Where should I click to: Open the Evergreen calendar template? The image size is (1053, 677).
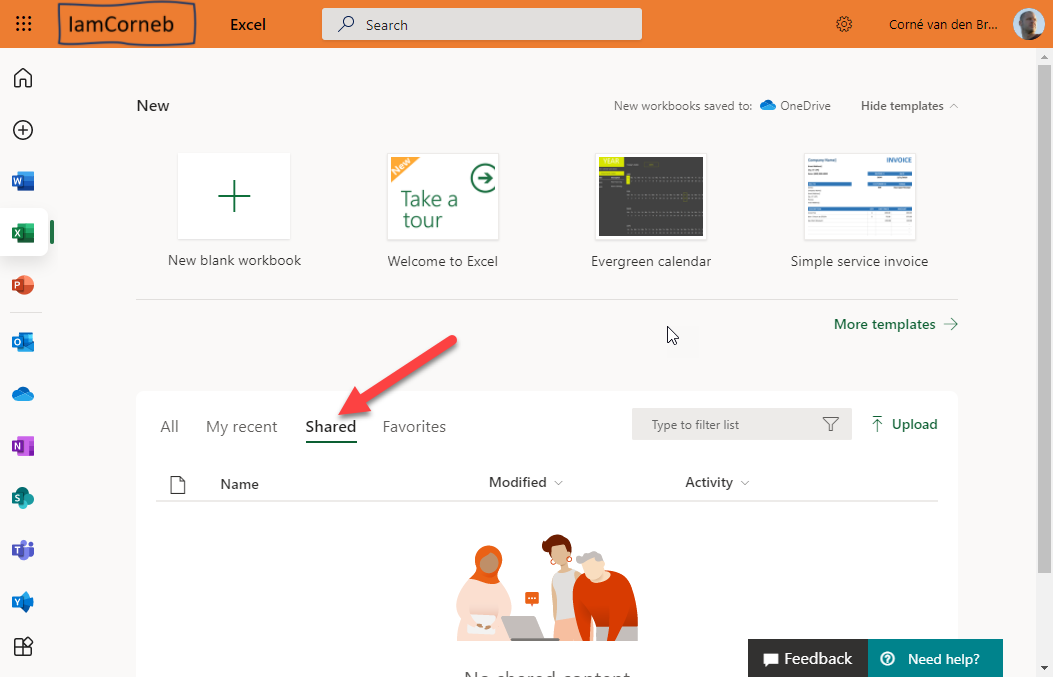point(651,211)
